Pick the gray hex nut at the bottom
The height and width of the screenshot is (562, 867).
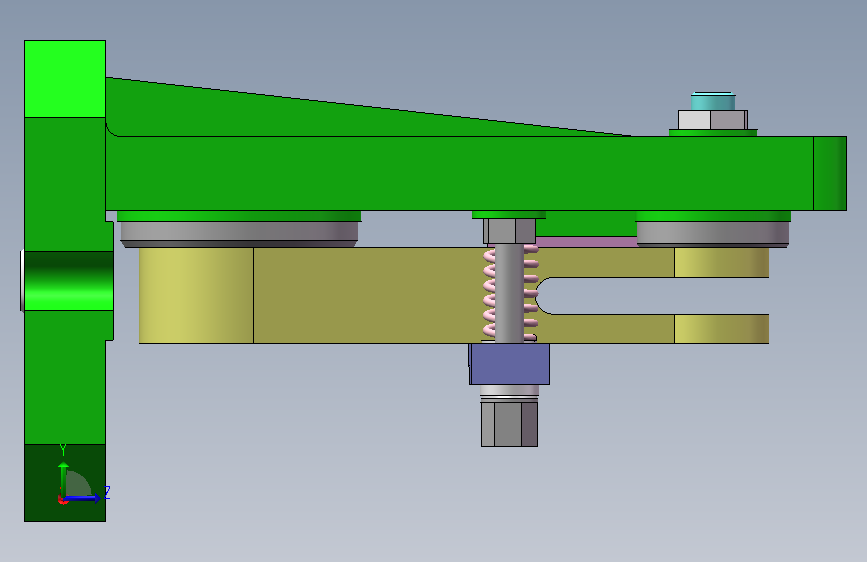[509, 424]
